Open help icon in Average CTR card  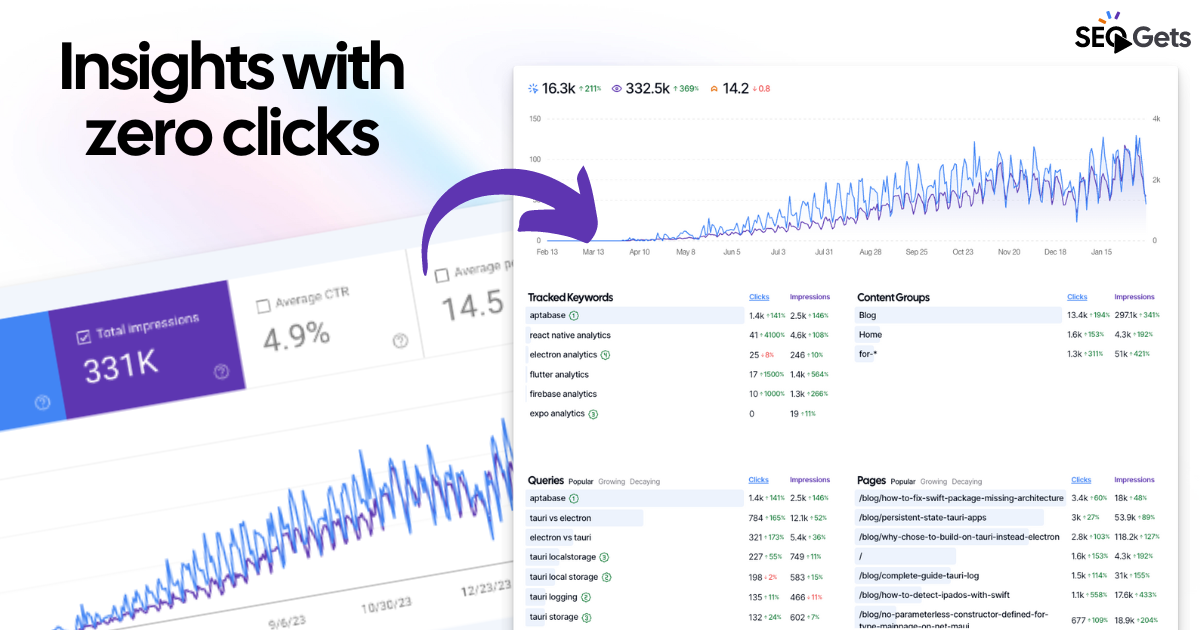point(401,341)
